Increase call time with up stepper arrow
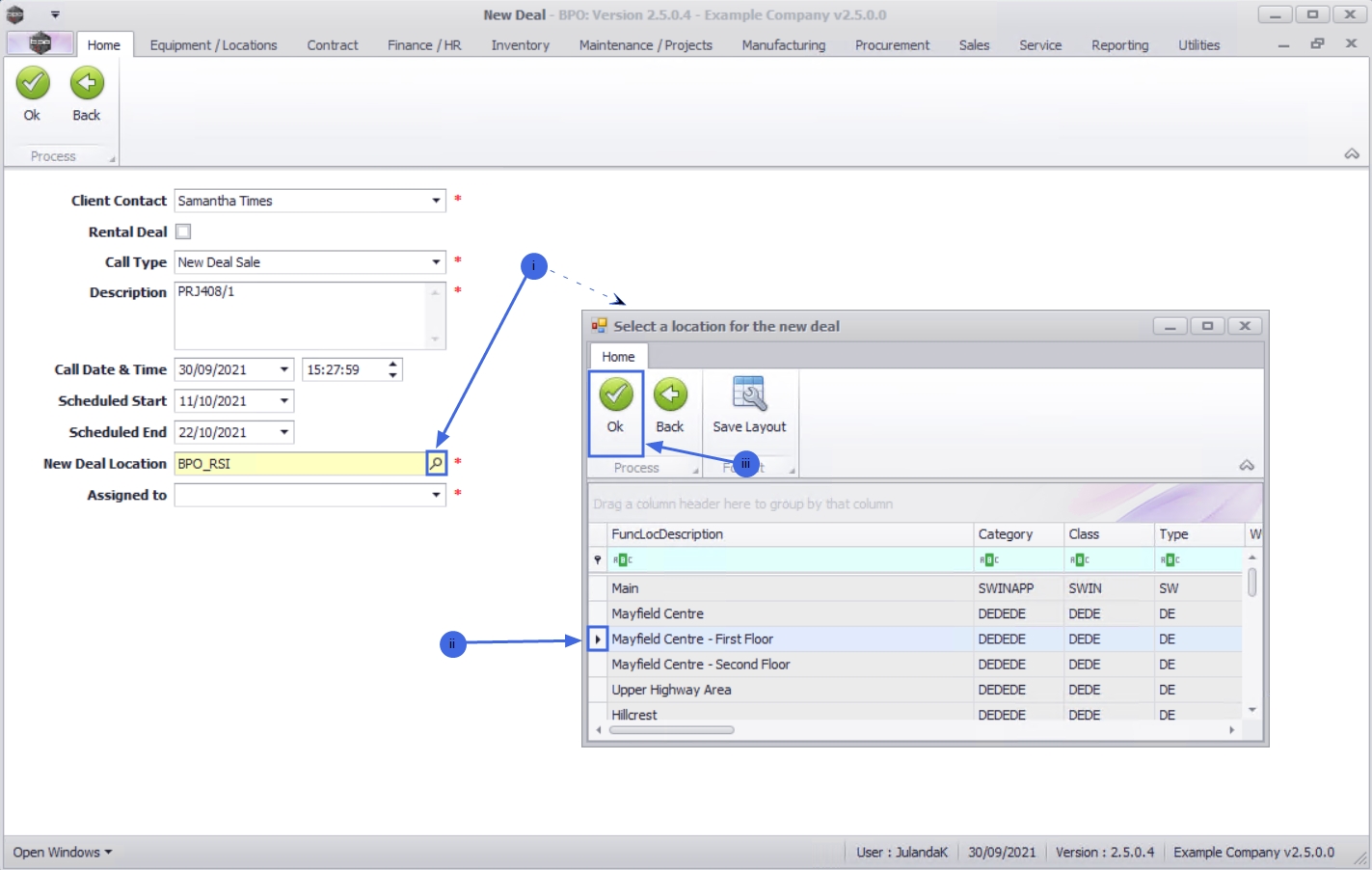This screenshot has width=1372, height=870. tap(392, 365)
